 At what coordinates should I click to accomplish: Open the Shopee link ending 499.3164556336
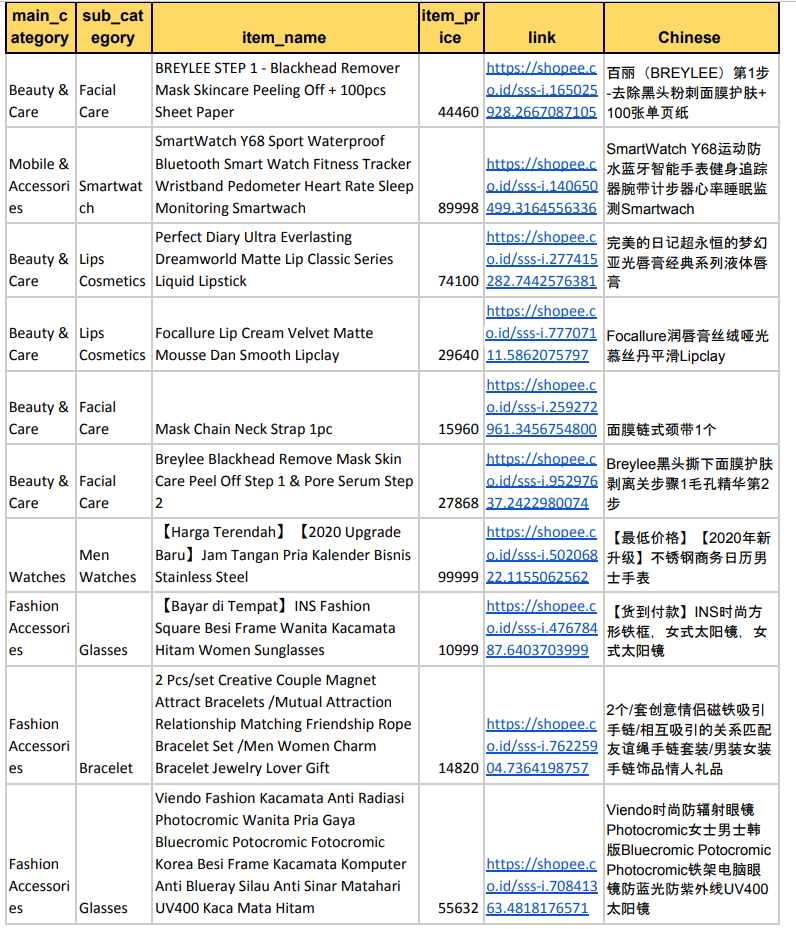[x=541, y=186]
